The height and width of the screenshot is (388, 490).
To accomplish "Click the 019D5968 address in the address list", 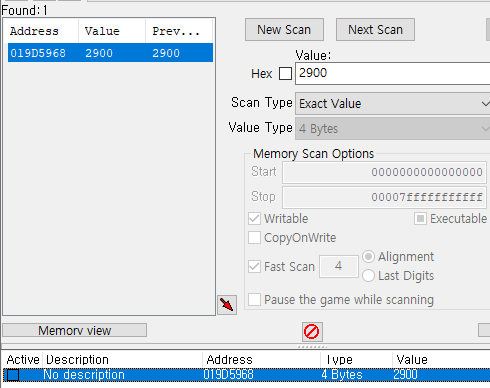I will tap(229, 375).
